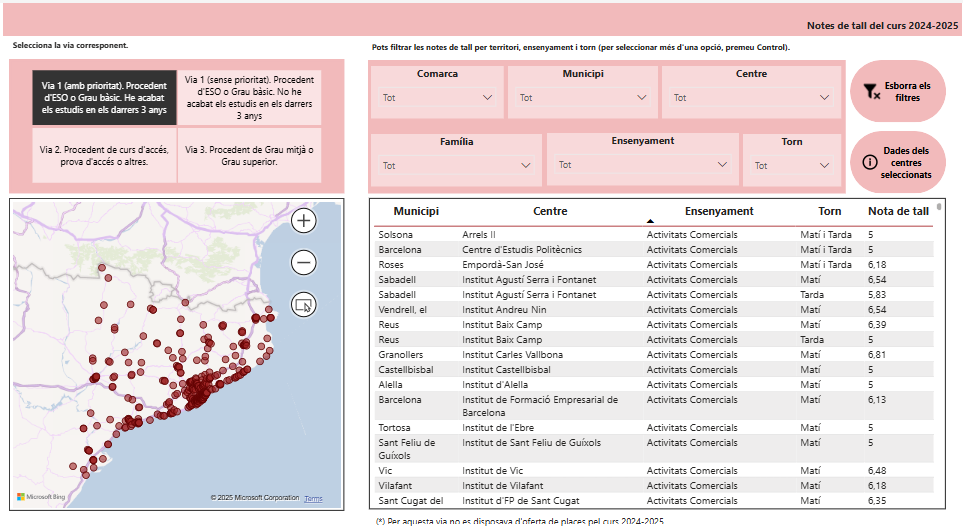This screenshot has width=963, height=526.
Task: Click the Microsoft Bing logo
Action: click(x=39, y=497)
